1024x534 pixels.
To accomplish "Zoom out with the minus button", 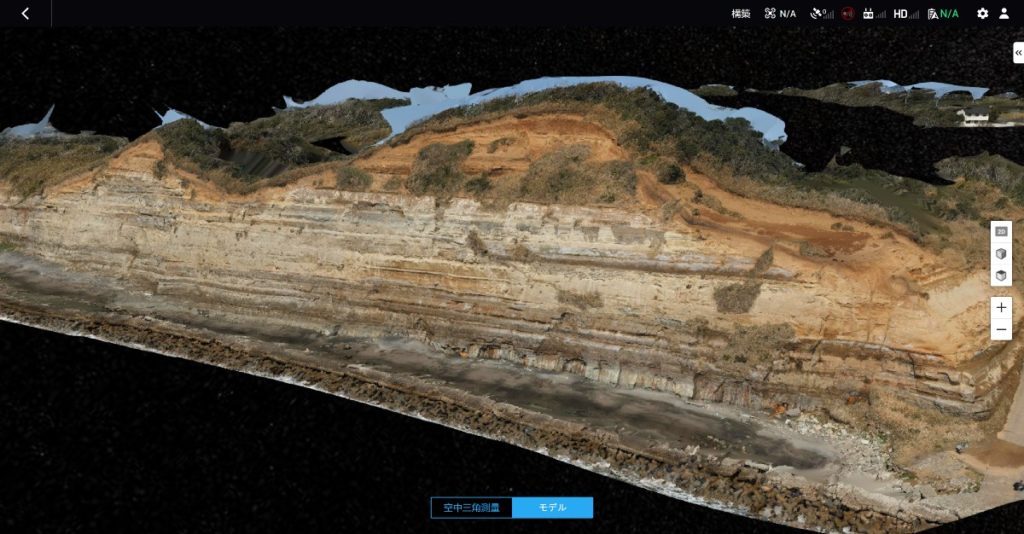I will click(1001, 330).
